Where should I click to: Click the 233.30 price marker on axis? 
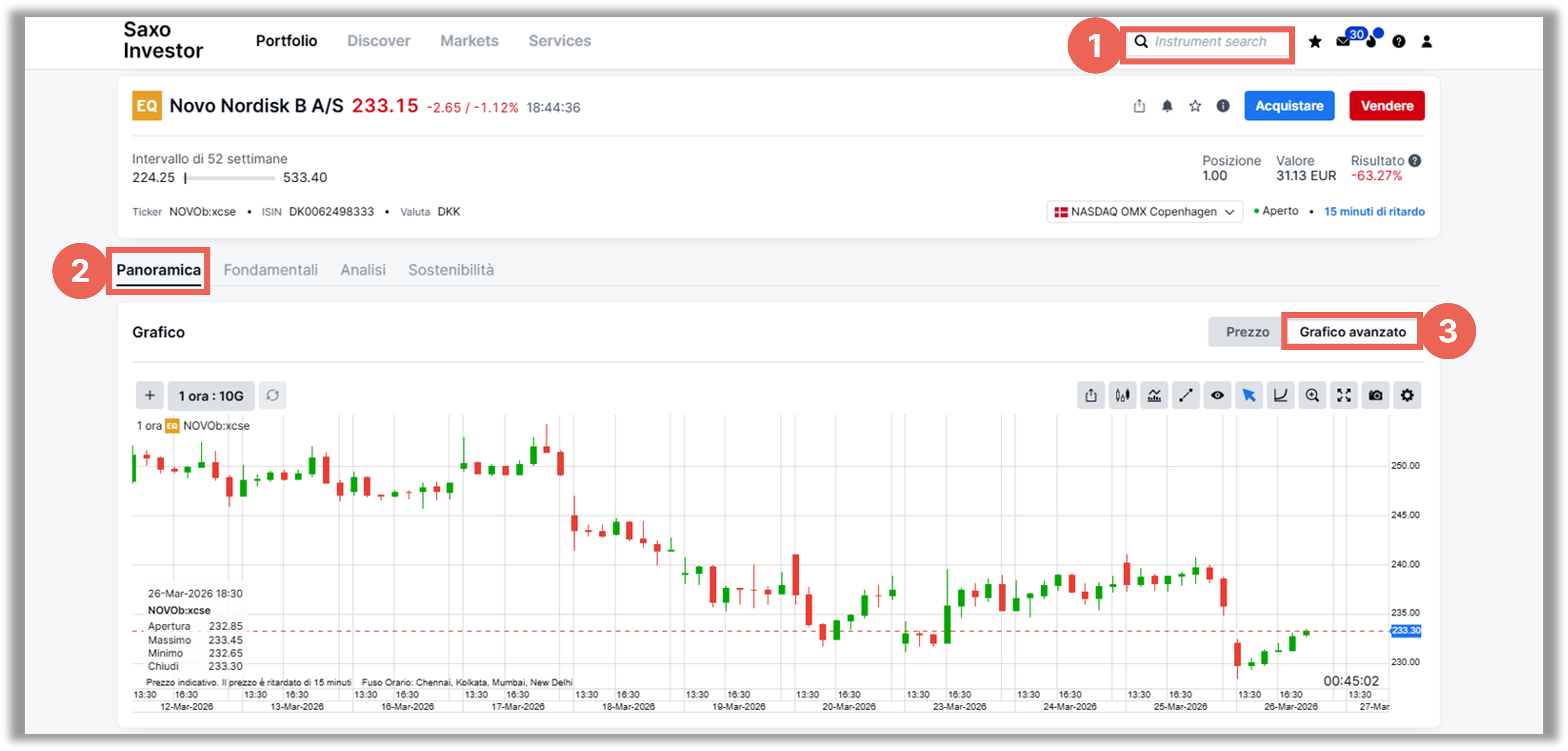(x=1406, y=631)
